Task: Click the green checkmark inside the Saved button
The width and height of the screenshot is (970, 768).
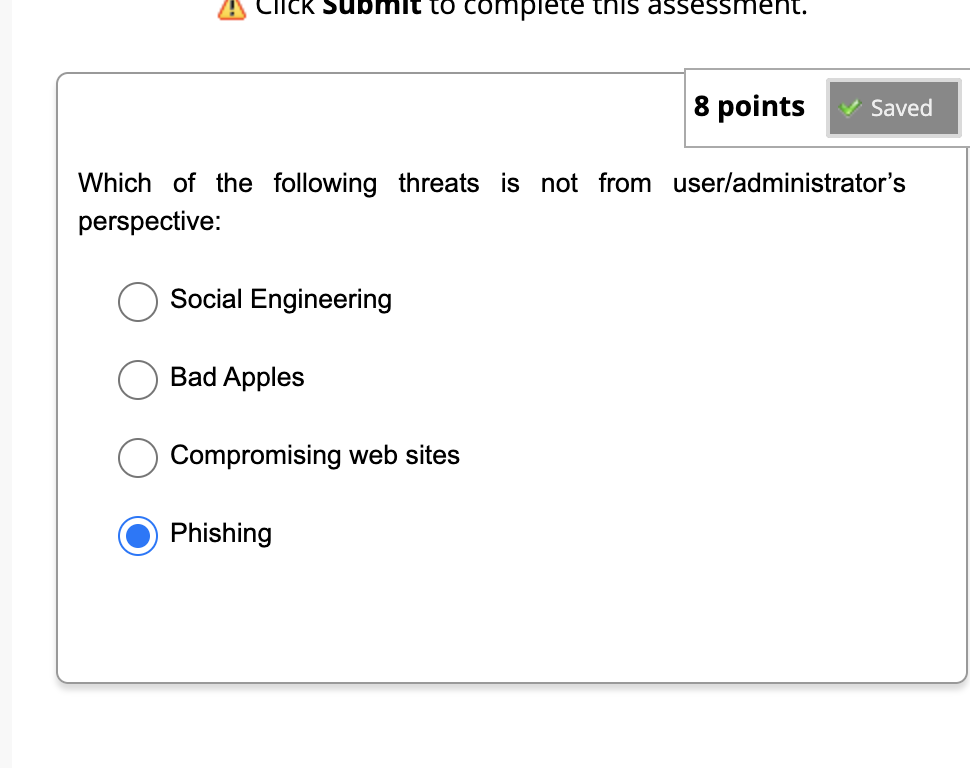Action: click(850, 107)
